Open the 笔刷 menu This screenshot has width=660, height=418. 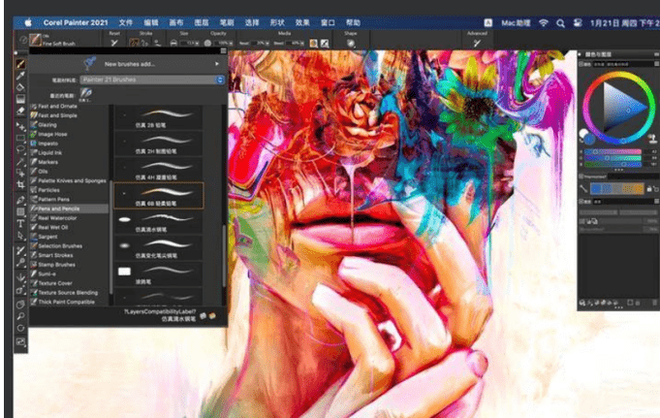[x=226, y=23]
